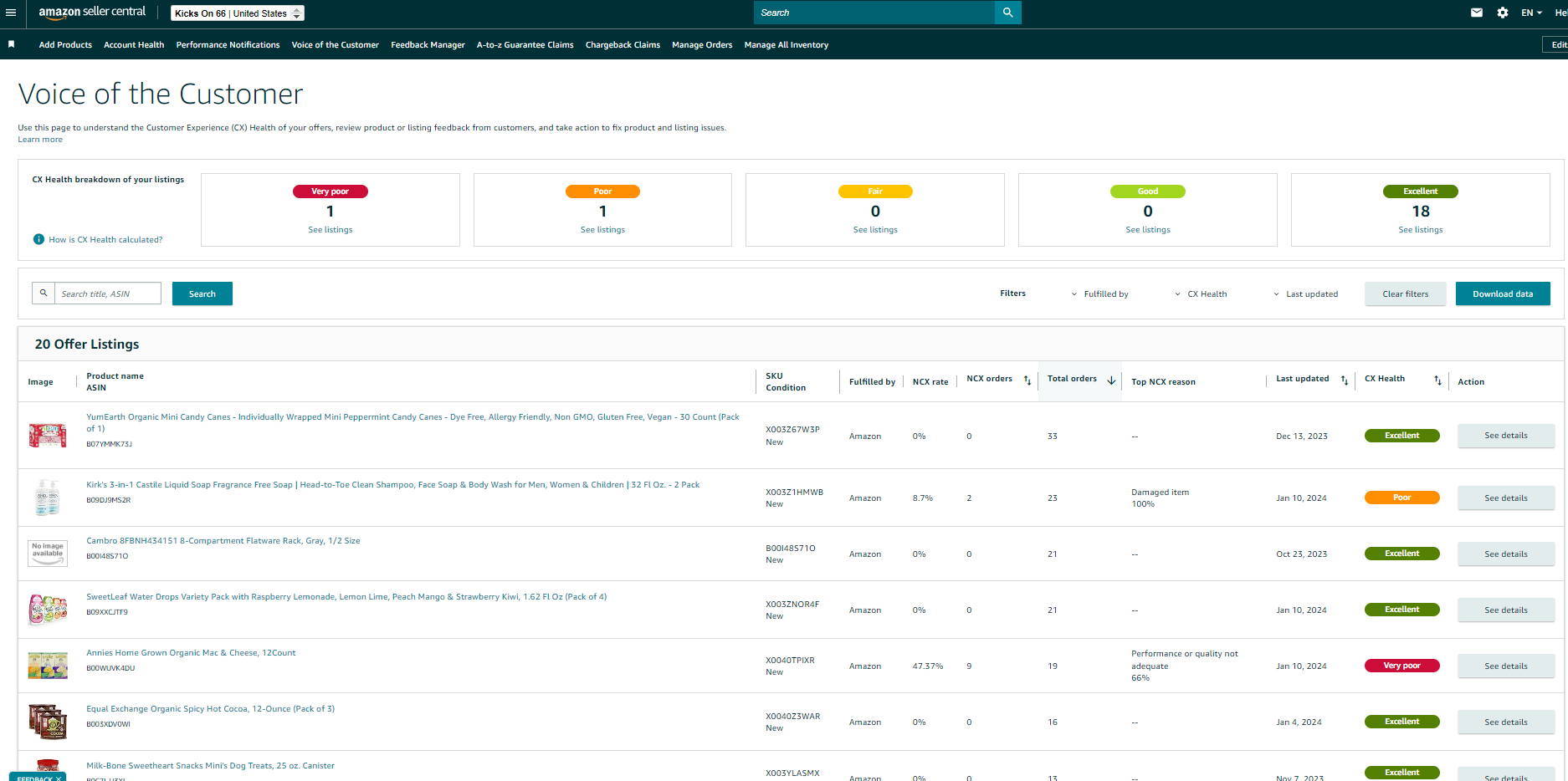Image resolution: width=1568 pixels, height=781 pixels.
Task: Click the bookmark icon in navigation bar
Action: coord(12,44)
